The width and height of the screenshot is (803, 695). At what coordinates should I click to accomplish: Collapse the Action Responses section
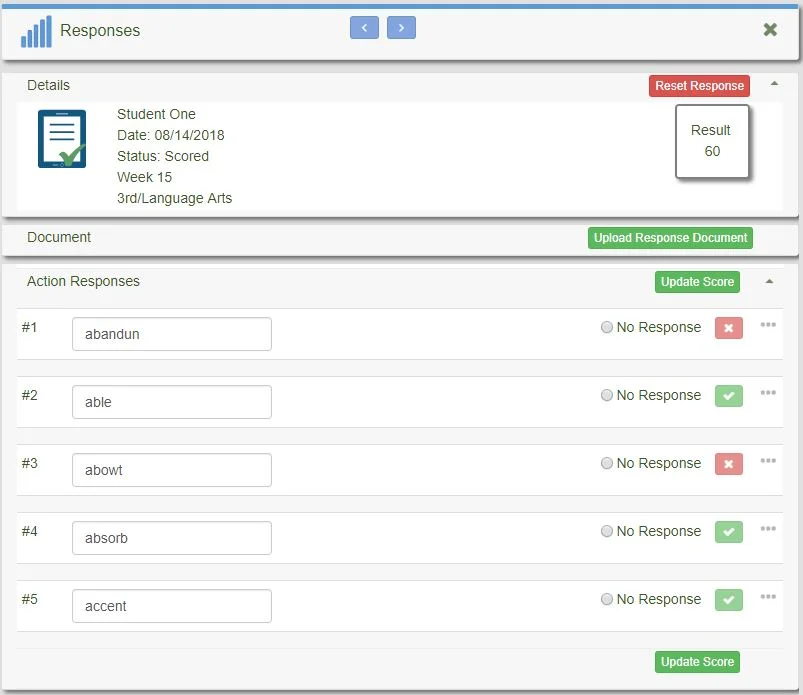[770, 282]
